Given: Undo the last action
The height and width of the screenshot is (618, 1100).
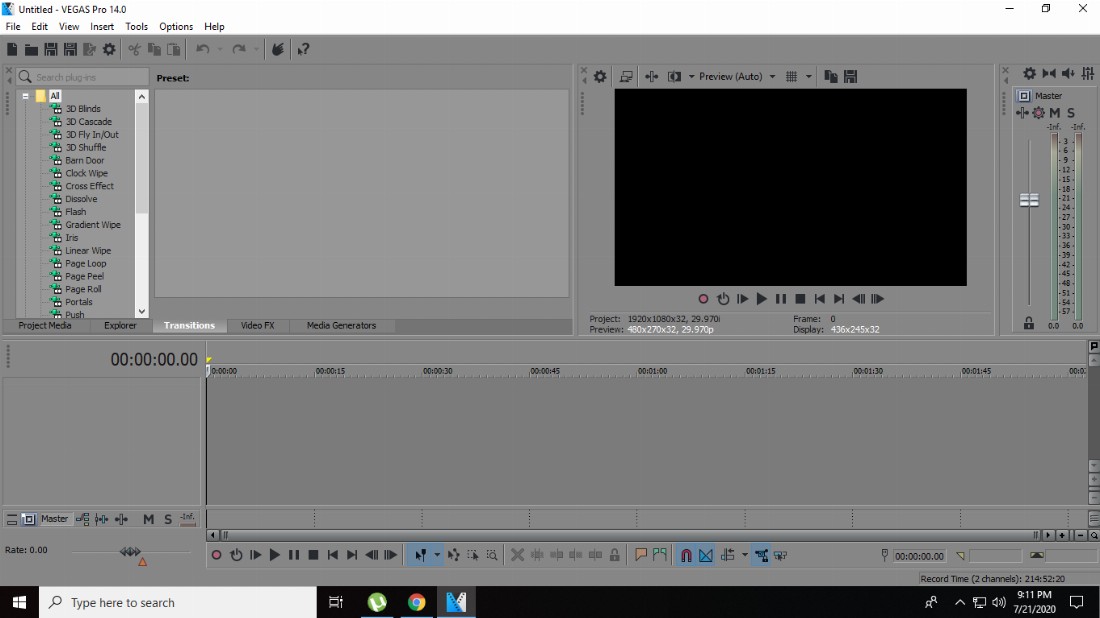Looking at the screenshot, I should 203,49.
